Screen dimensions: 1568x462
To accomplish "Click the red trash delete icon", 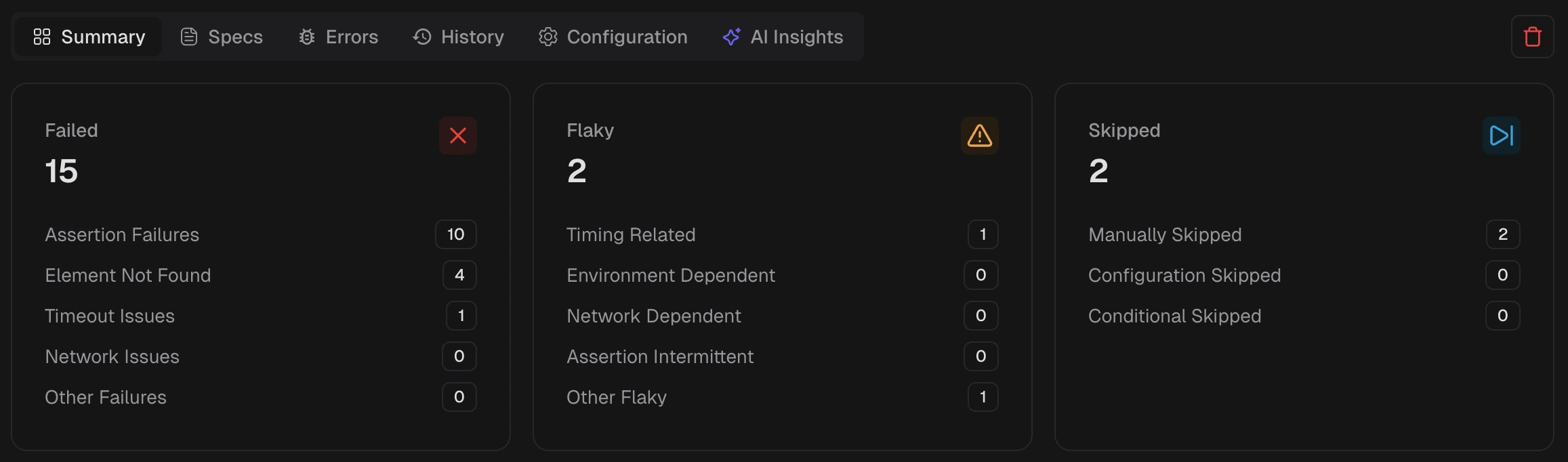I will pyautogui.click(x=1532, y=37).
